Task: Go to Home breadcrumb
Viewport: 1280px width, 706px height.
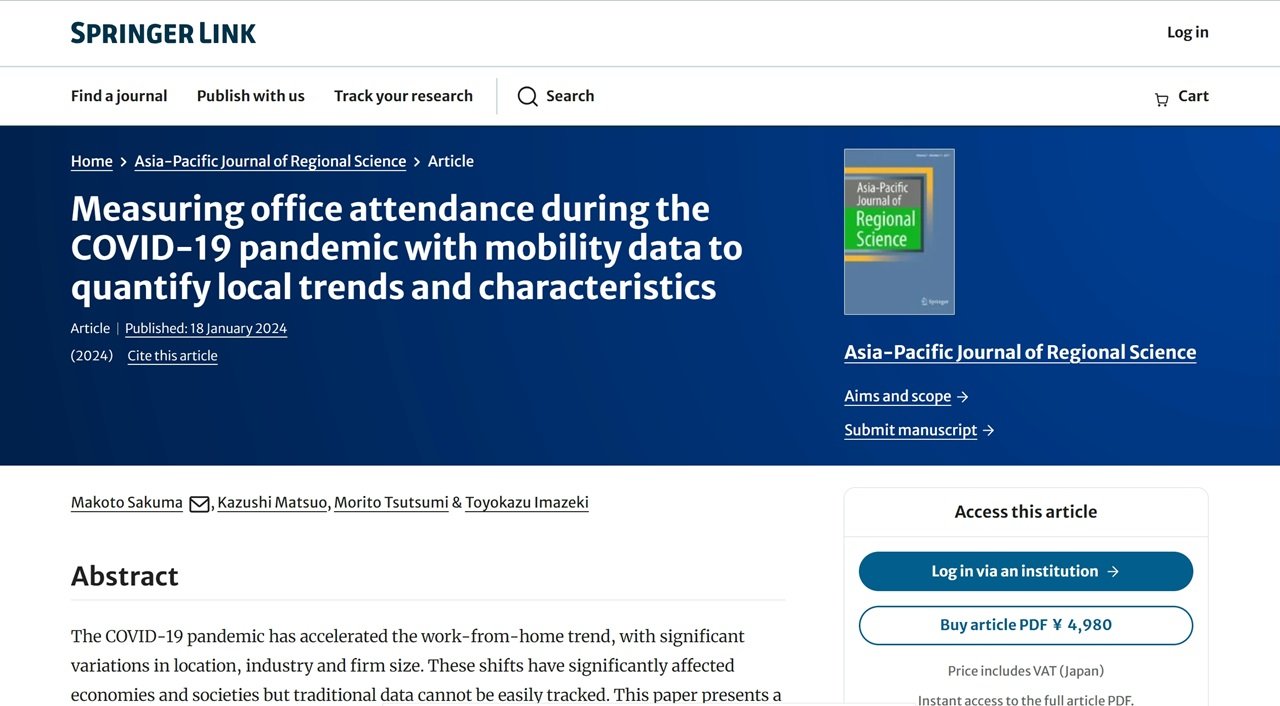Action: click(91, 161)
